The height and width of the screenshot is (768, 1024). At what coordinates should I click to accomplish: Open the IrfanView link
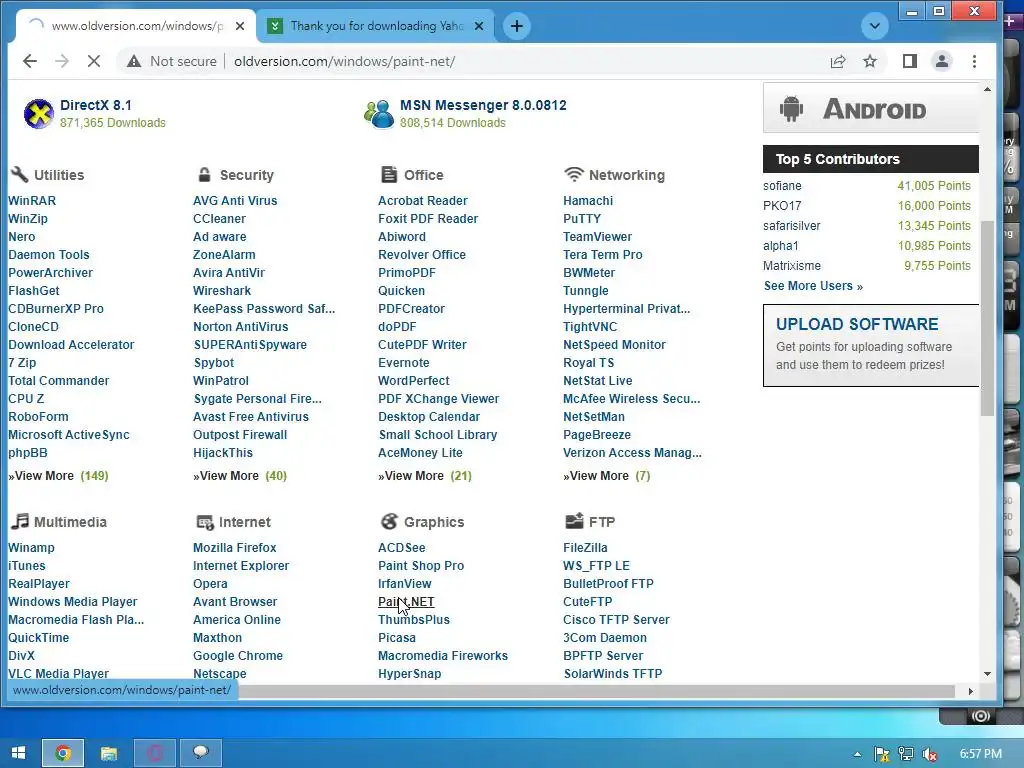[x=405, y=583]
